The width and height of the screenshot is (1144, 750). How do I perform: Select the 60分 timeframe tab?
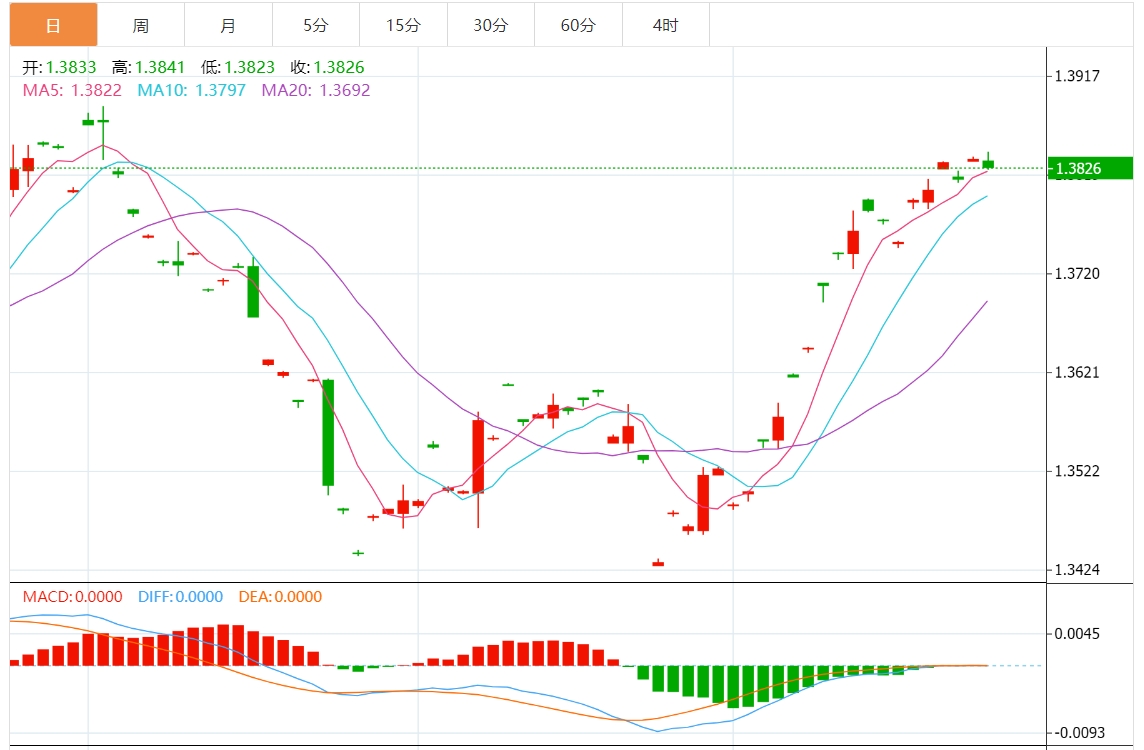point(578,25)
